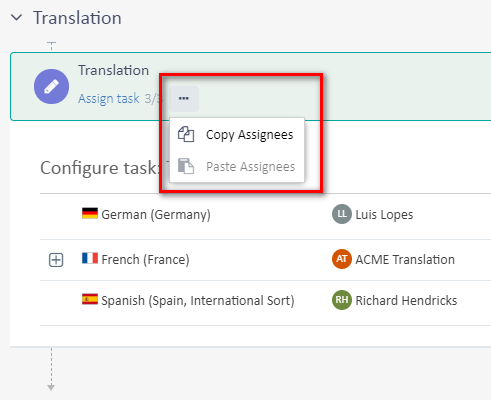This screenshot has width=491, height=400.
Task: Click the German flag icon
Action: point(90,213)
